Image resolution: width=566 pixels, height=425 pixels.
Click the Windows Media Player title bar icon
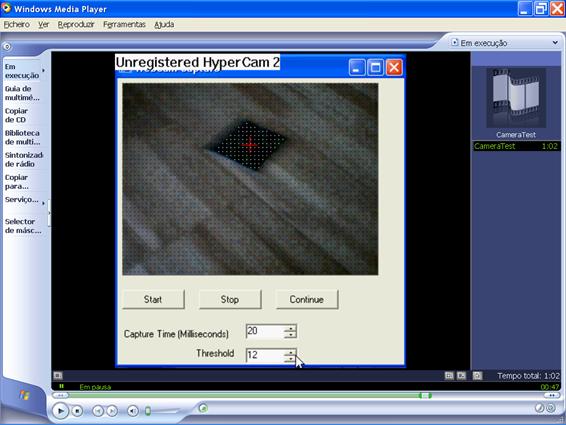(6, 8)
